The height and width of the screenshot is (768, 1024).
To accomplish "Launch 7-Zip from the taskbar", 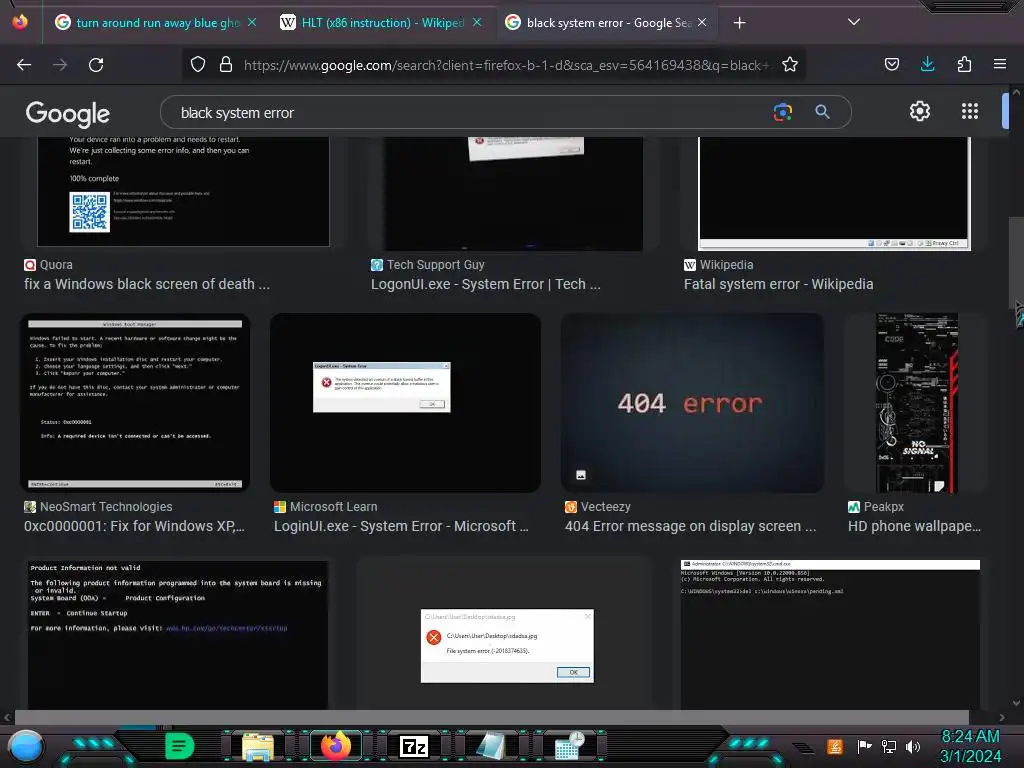I will click(414, 746).
